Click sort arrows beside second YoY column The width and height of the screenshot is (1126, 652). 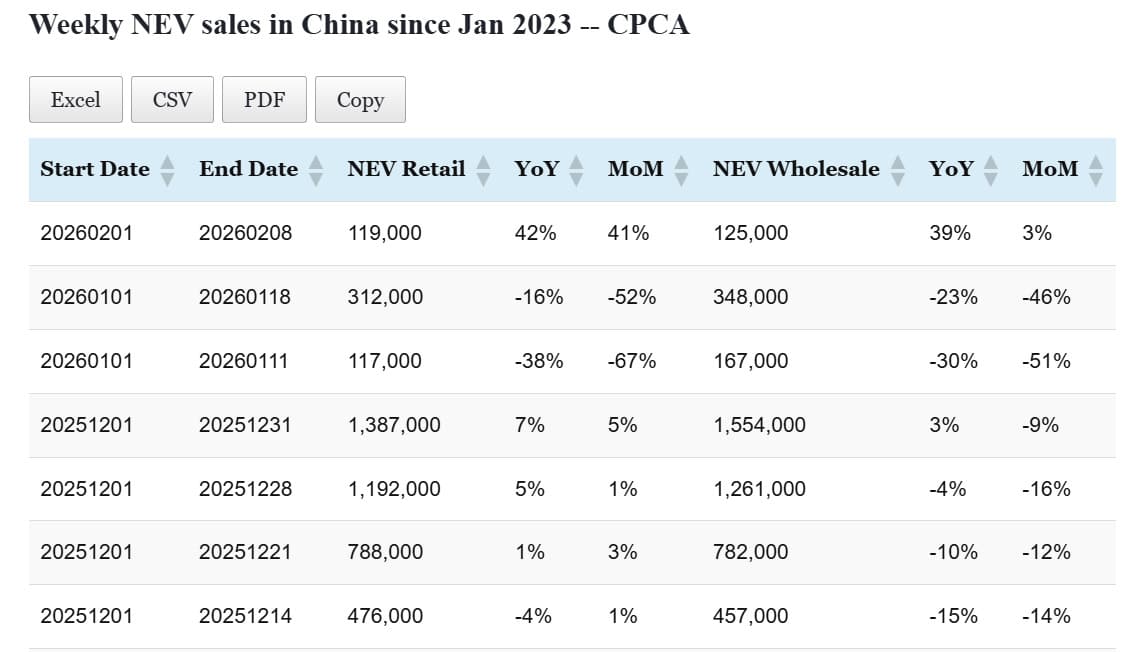click(991, 170)
